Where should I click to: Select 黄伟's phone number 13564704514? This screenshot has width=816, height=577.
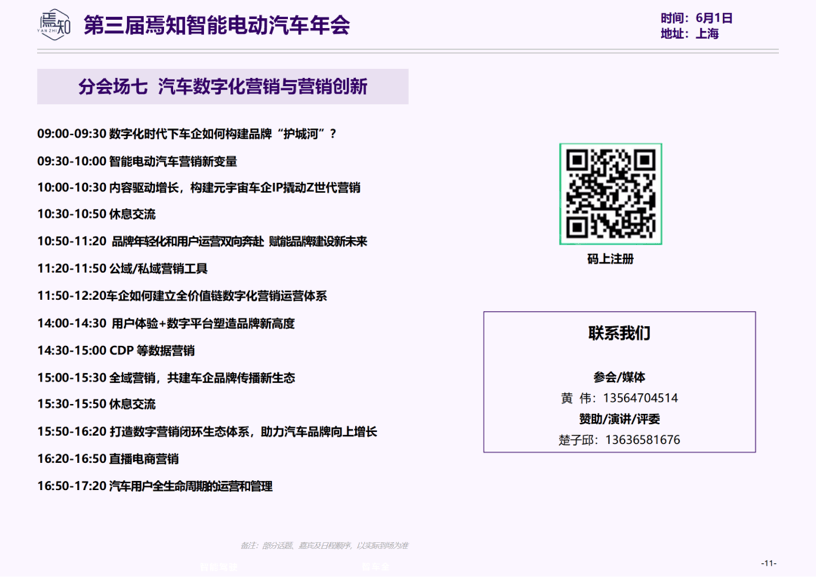(640, 399)
